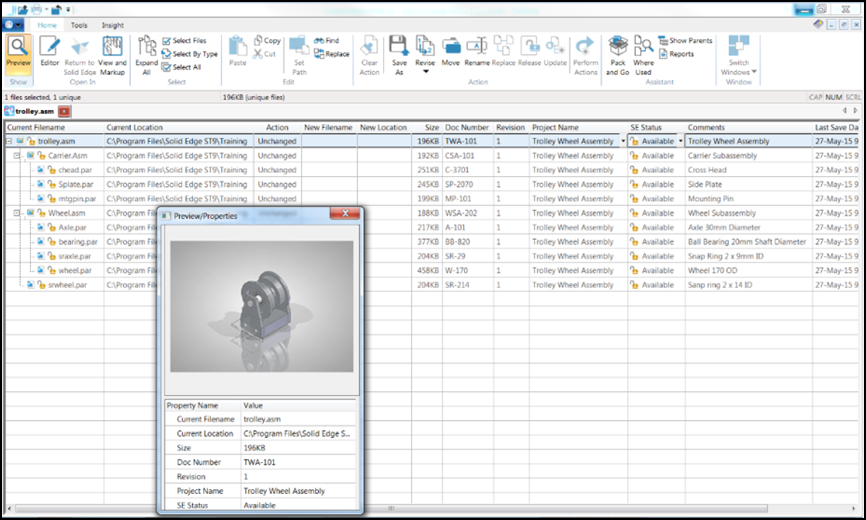
Task: Click Property Name header in Preview window
Action: (203, 405)
